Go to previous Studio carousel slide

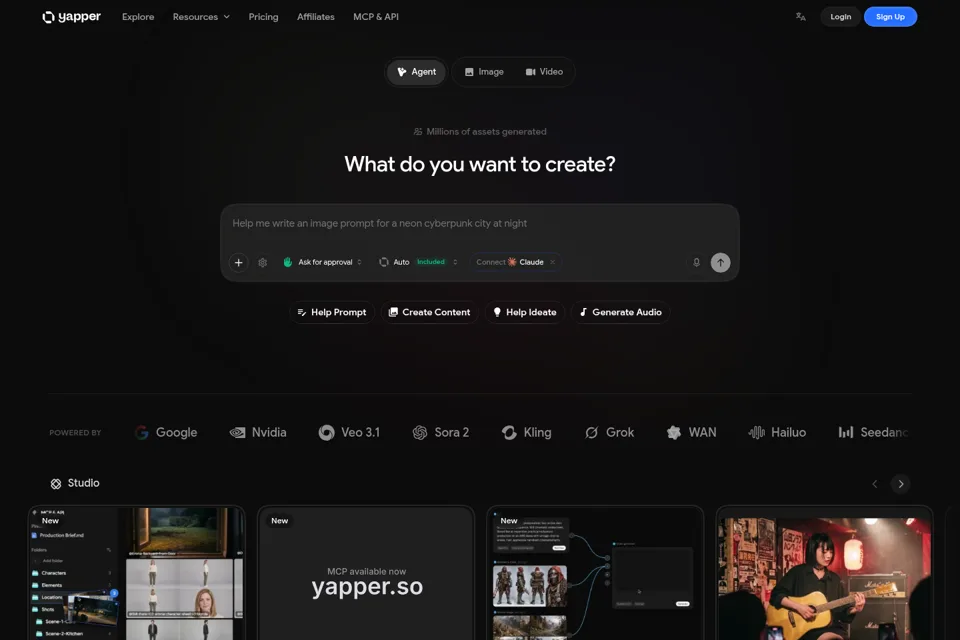pyautogui.click(x=874, y=484)
